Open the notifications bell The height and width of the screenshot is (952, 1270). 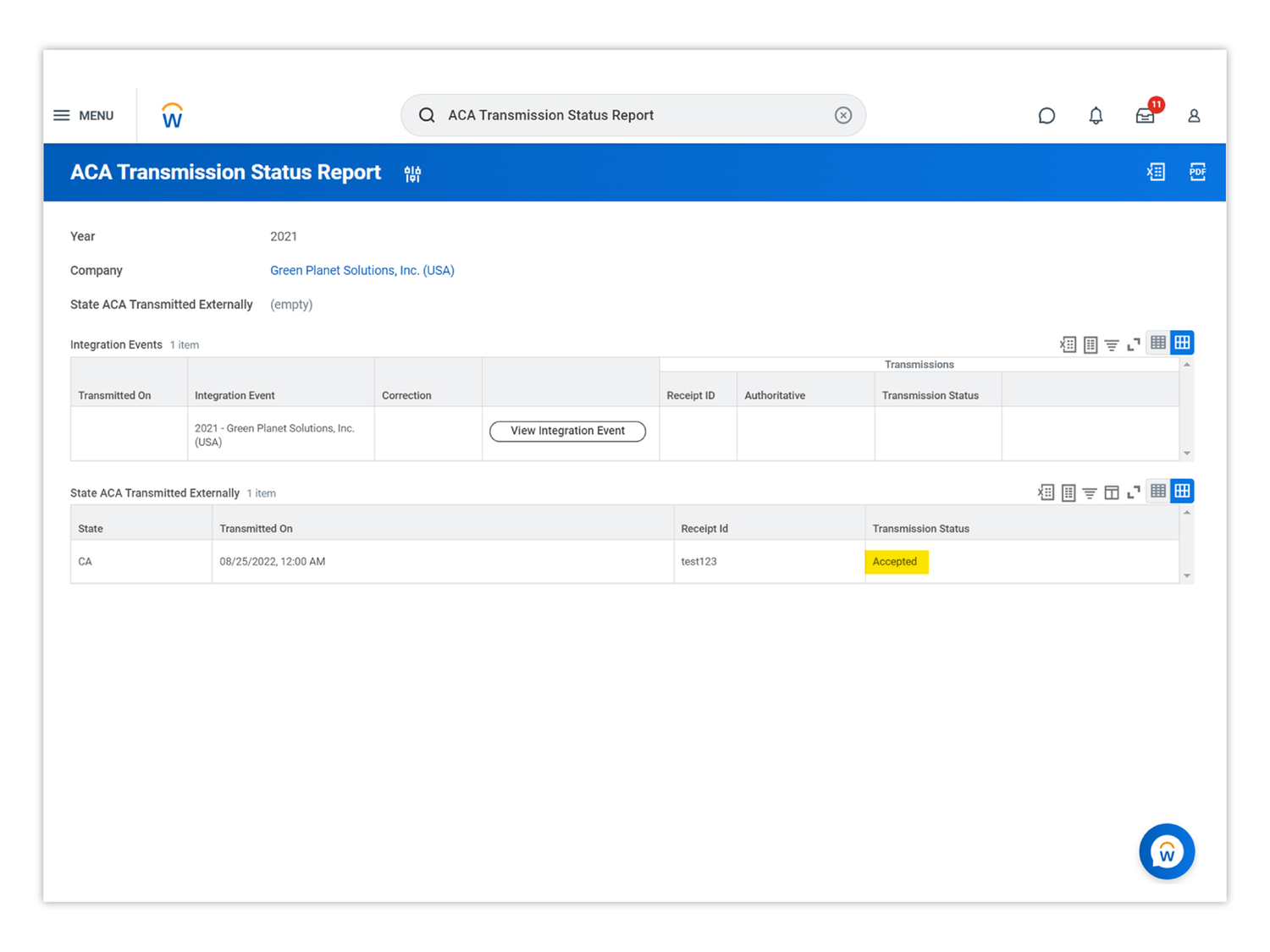click(1096, 116)
